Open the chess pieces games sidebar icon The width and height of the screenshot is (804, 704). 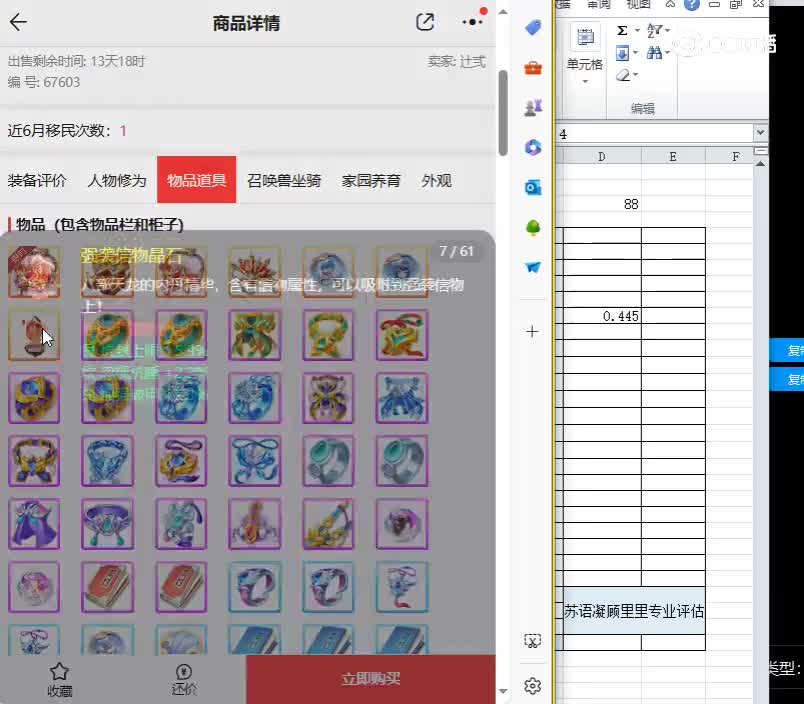click(x=533, y=108)
